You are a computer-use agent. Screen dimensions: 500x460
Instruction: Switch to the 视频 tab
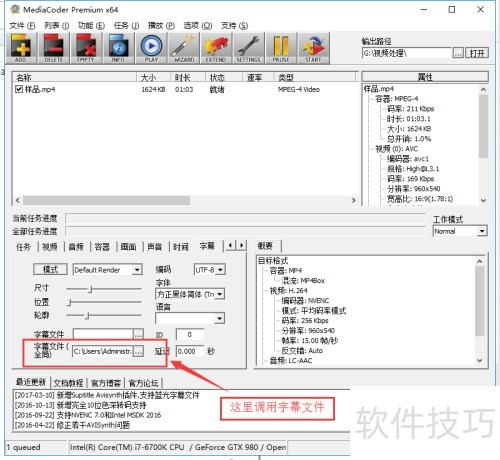[x=50, y=247]
